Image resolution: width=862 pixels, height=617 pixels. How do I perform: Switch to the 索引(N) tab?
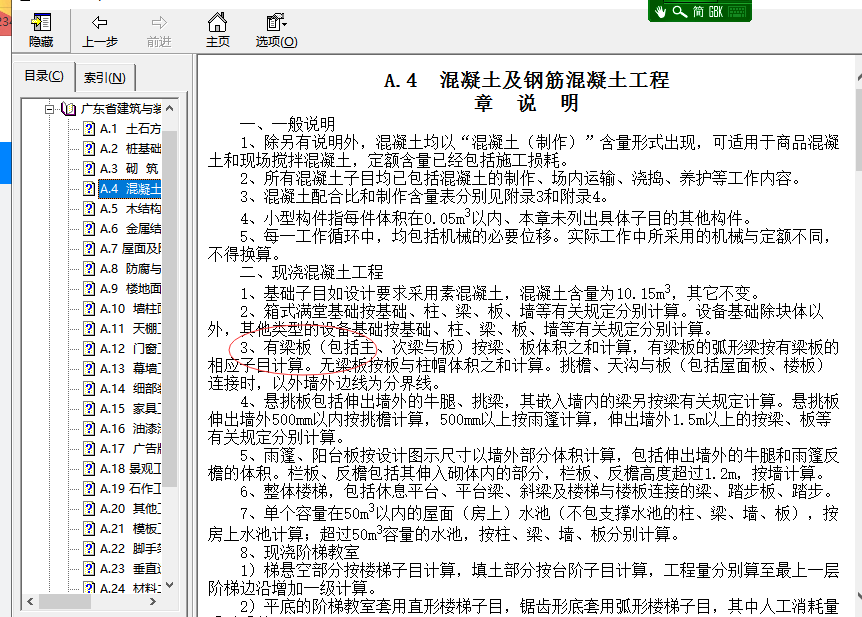tap(104, 78)
